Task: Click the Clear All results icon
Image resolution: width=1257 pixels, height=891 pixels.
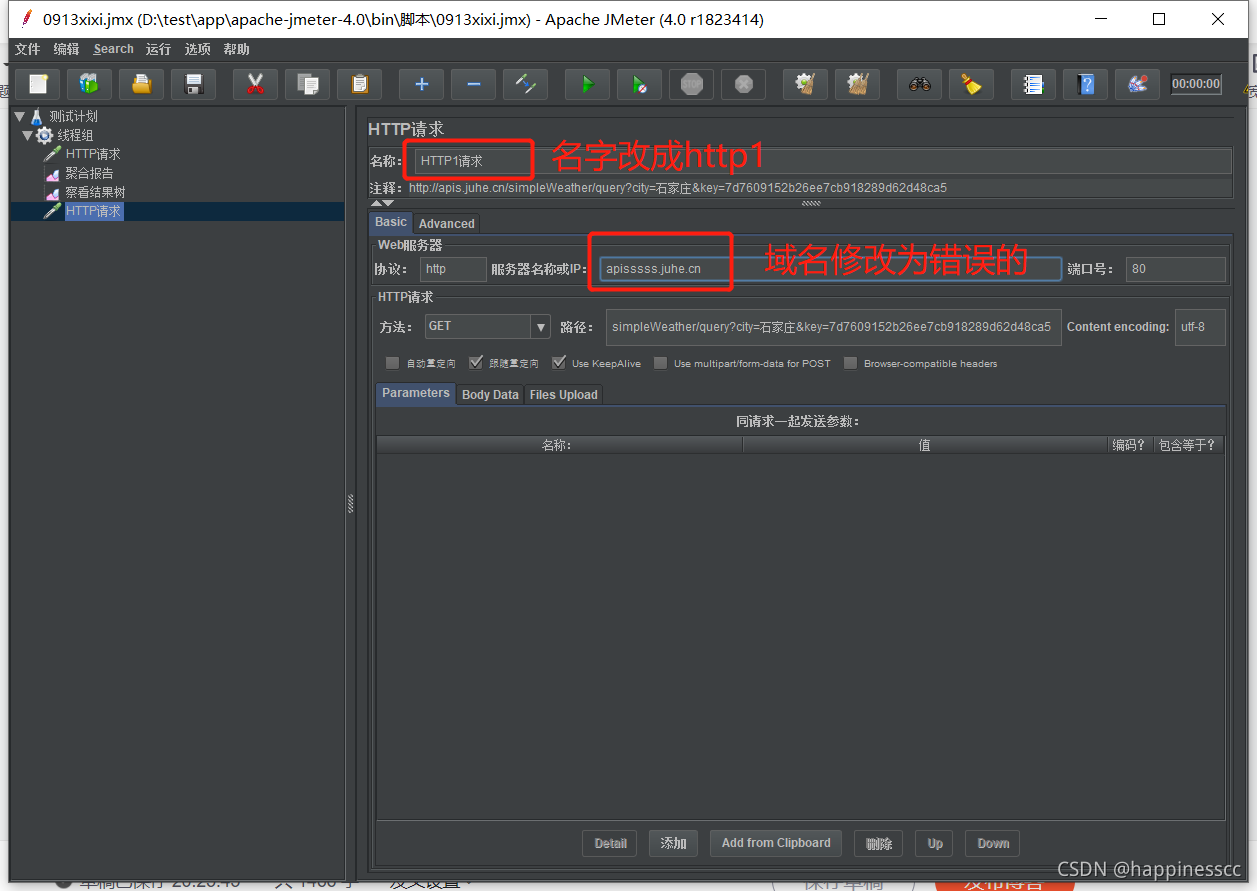Action: (858, 84)
